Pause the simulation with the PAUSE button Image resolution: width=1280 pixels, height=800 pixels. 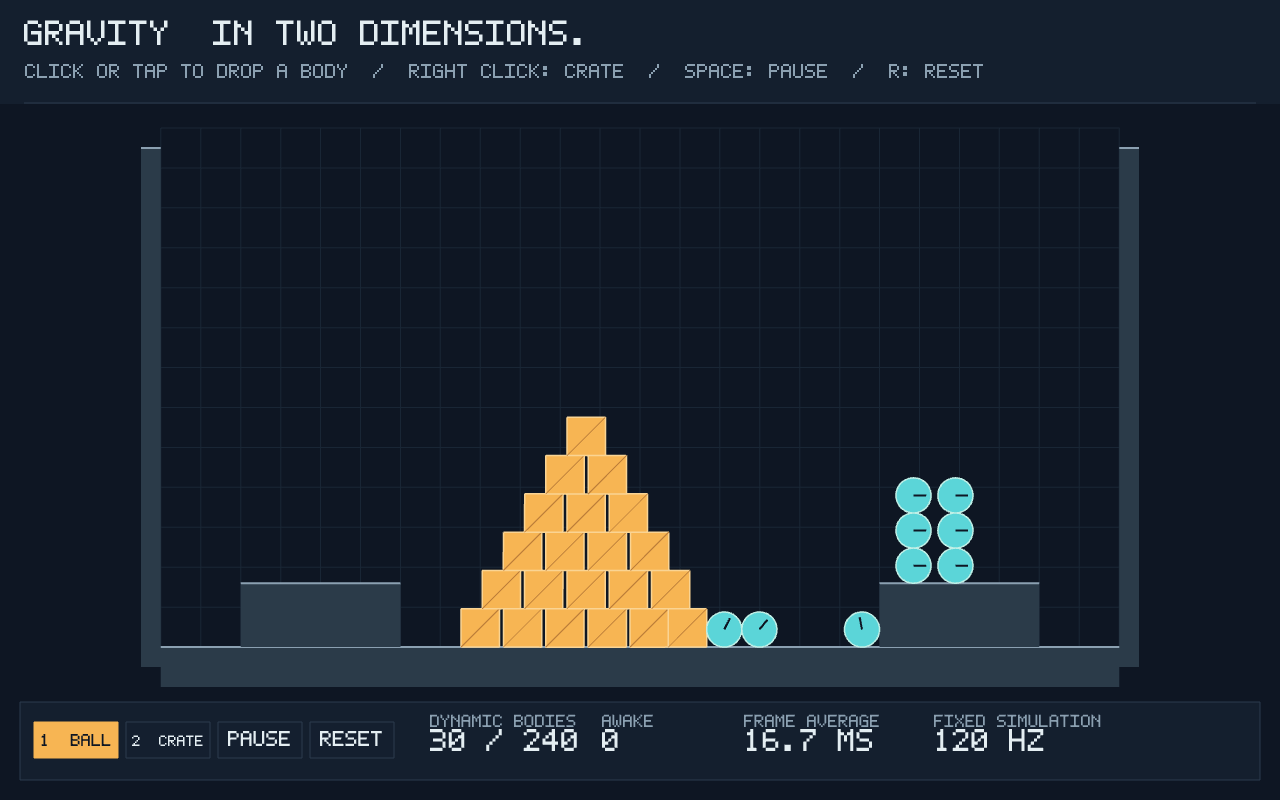pyautogui.click(x=259, y=740)
